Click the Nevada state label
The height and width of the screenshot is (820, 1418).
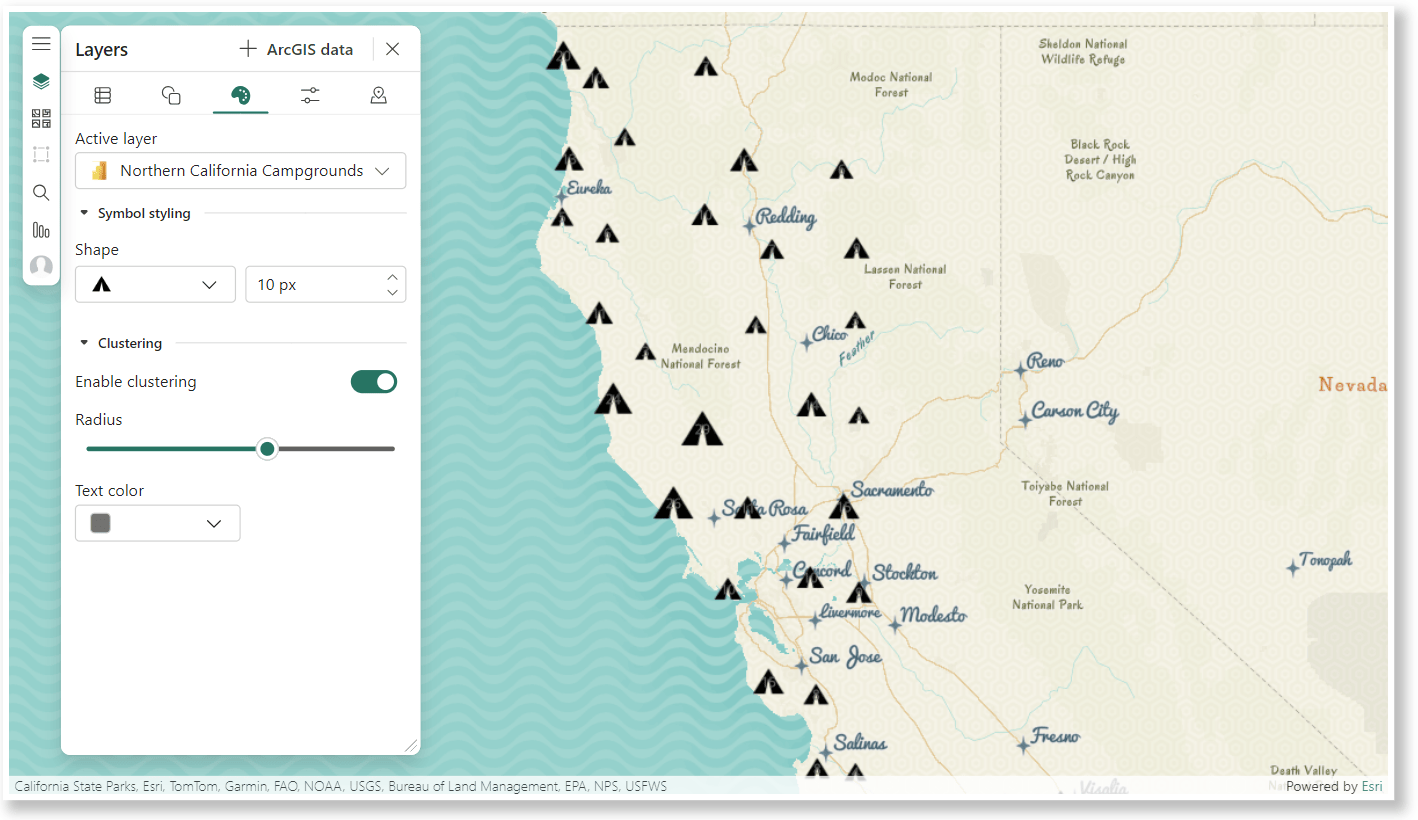point(1353,385)
